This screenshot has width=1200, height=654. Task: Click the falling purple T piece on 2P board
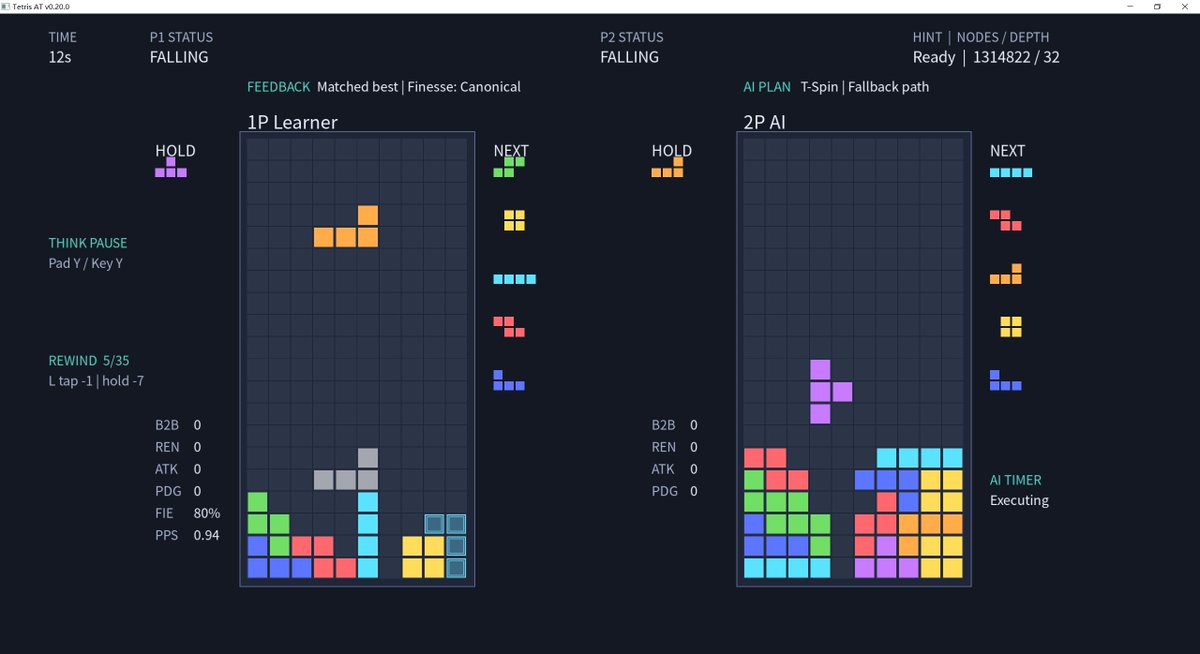coord(831,392)
